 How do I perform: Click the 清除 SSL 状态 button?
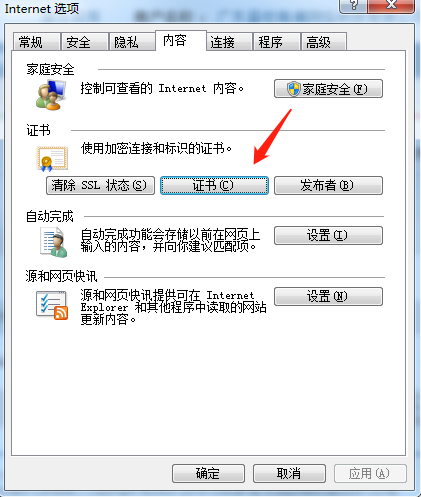(x=100, y=185)
